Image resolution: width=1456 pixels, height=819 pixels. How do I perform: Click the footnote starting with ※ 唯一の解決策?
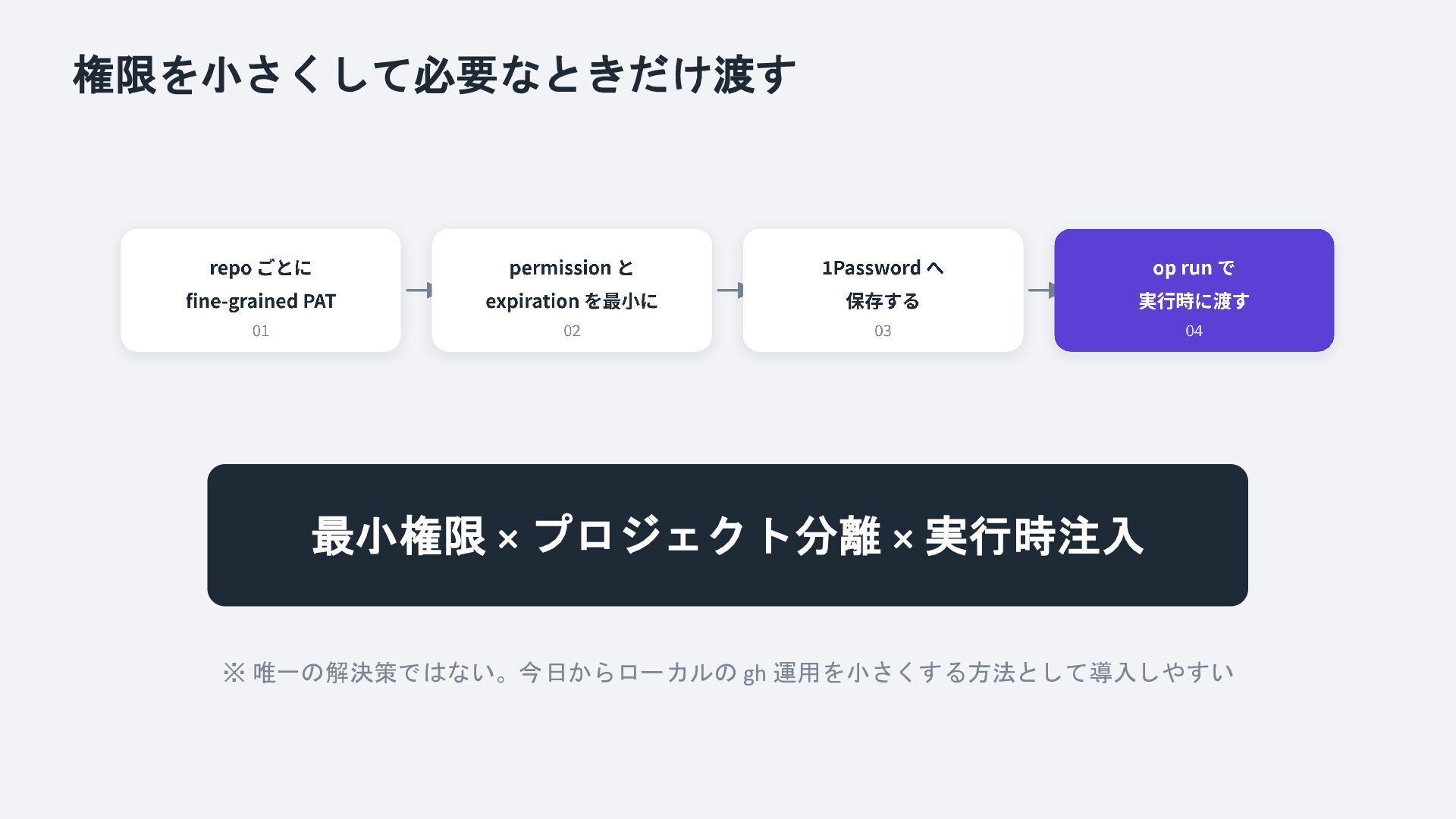[x=728, y=673]
